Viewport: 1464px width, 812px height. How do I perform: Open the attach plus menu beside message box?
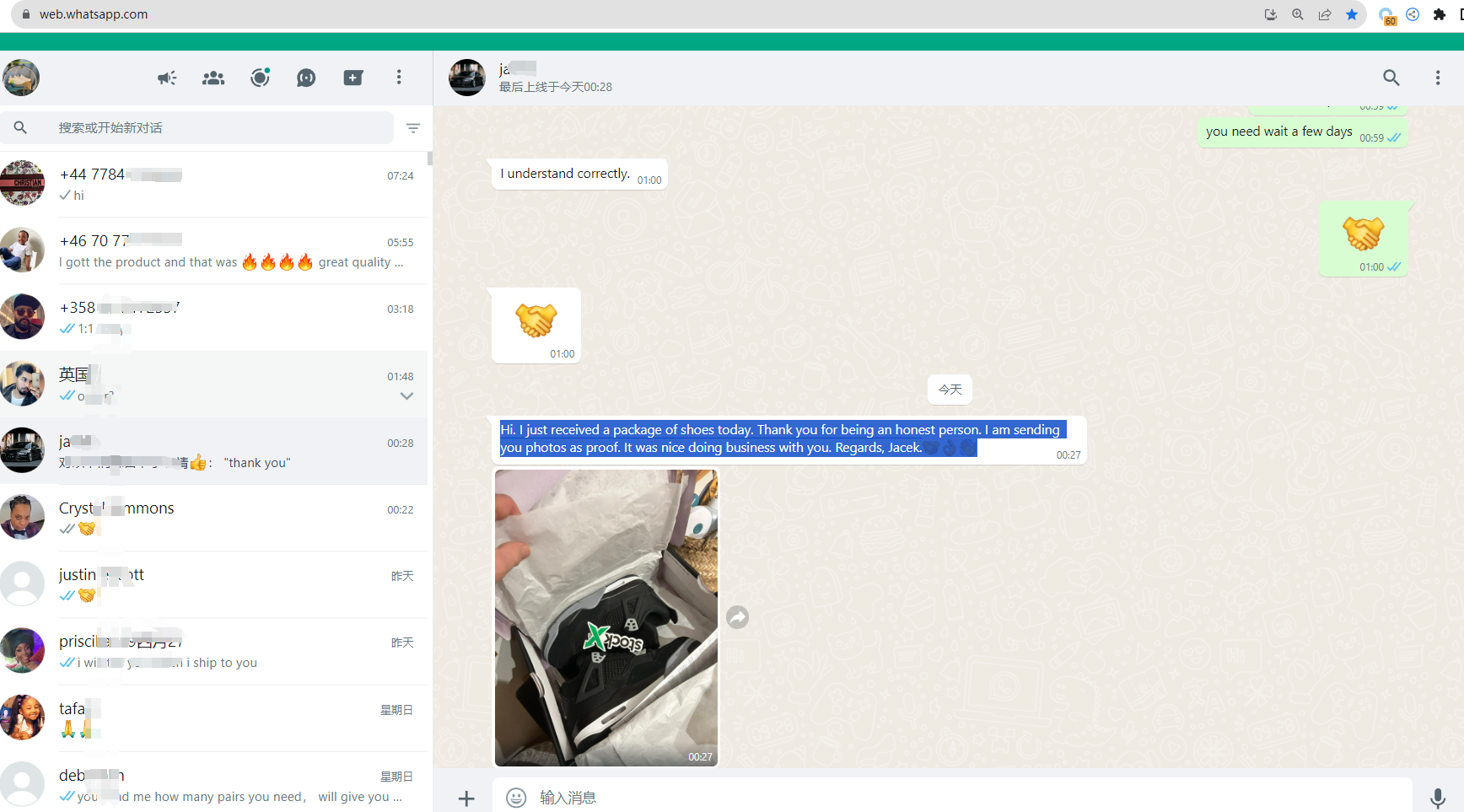[466, 798]
